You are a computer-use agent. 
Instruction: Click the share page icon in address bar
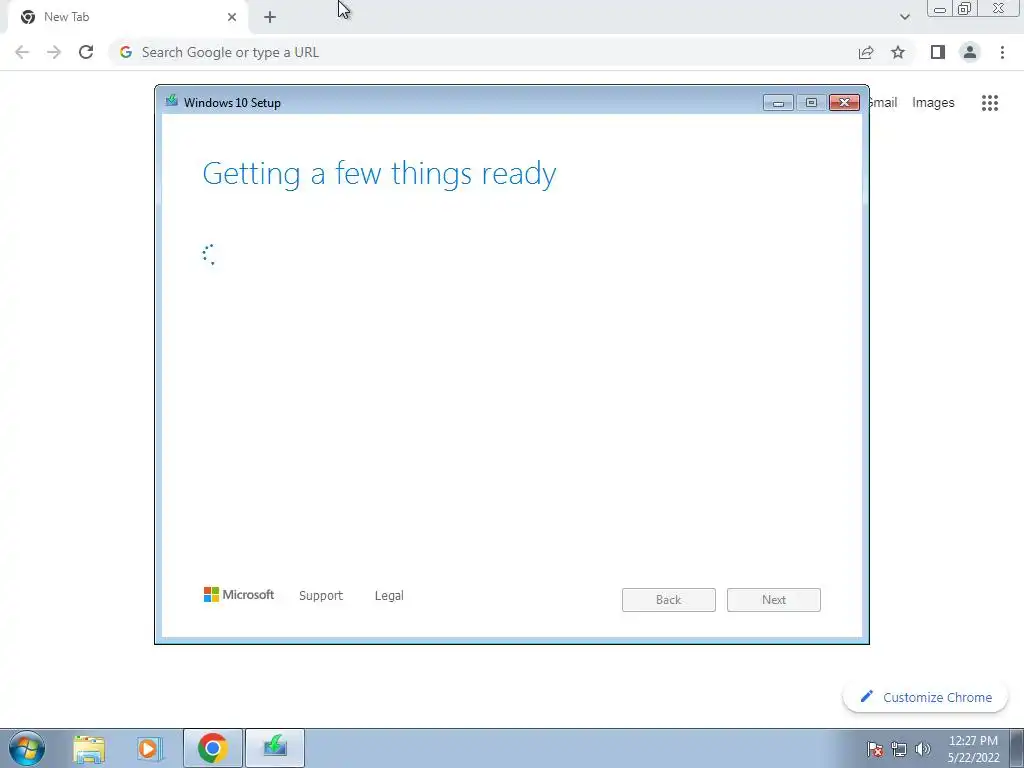pyautogui.click(x=866, y=52)
